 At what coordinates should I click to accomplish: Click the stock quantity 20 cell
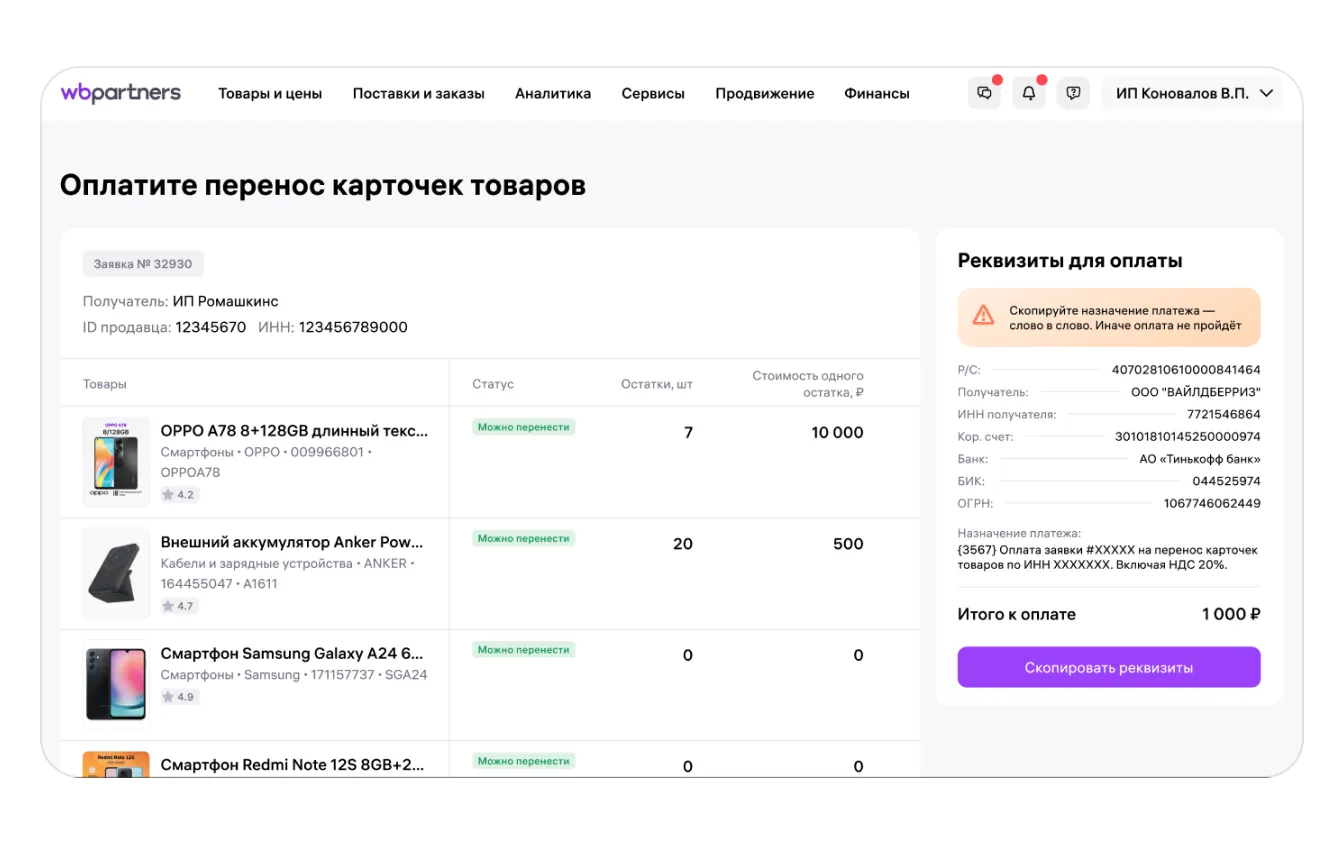click(683, 544)
